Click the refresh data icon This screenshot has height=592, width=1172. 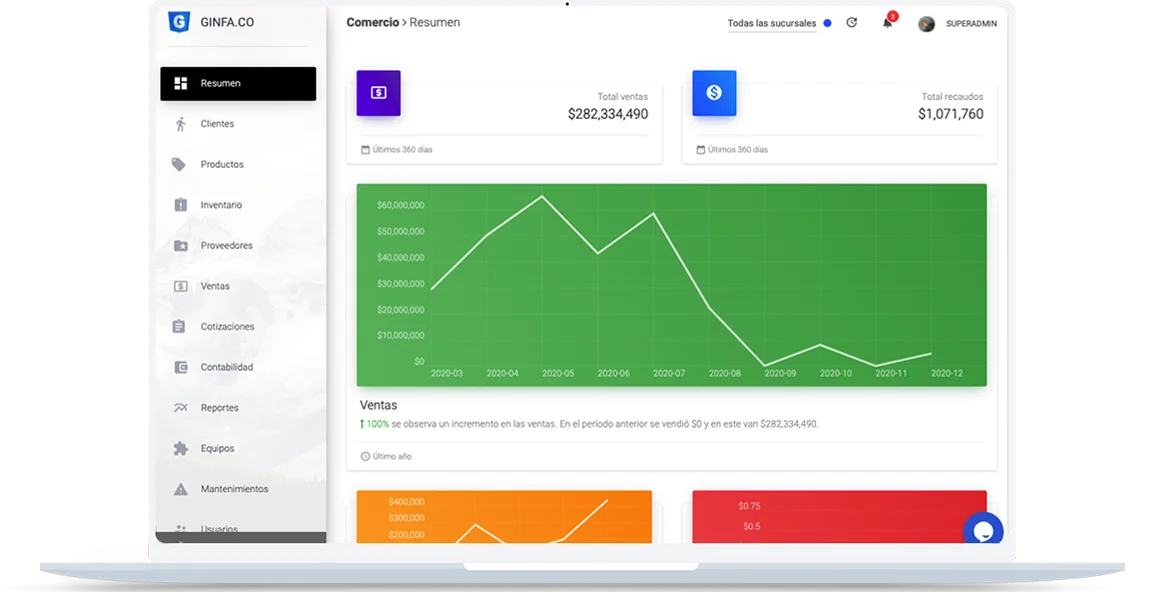coord(851,22)
